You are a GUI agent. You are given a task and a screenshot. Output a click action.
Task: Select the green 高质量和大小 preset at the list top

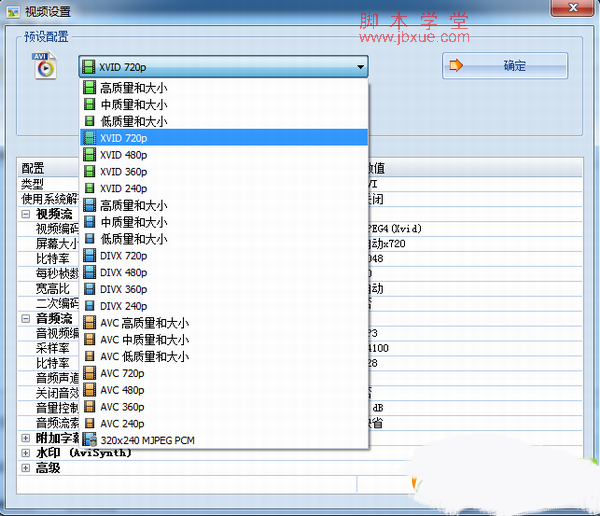coord(224,88)
